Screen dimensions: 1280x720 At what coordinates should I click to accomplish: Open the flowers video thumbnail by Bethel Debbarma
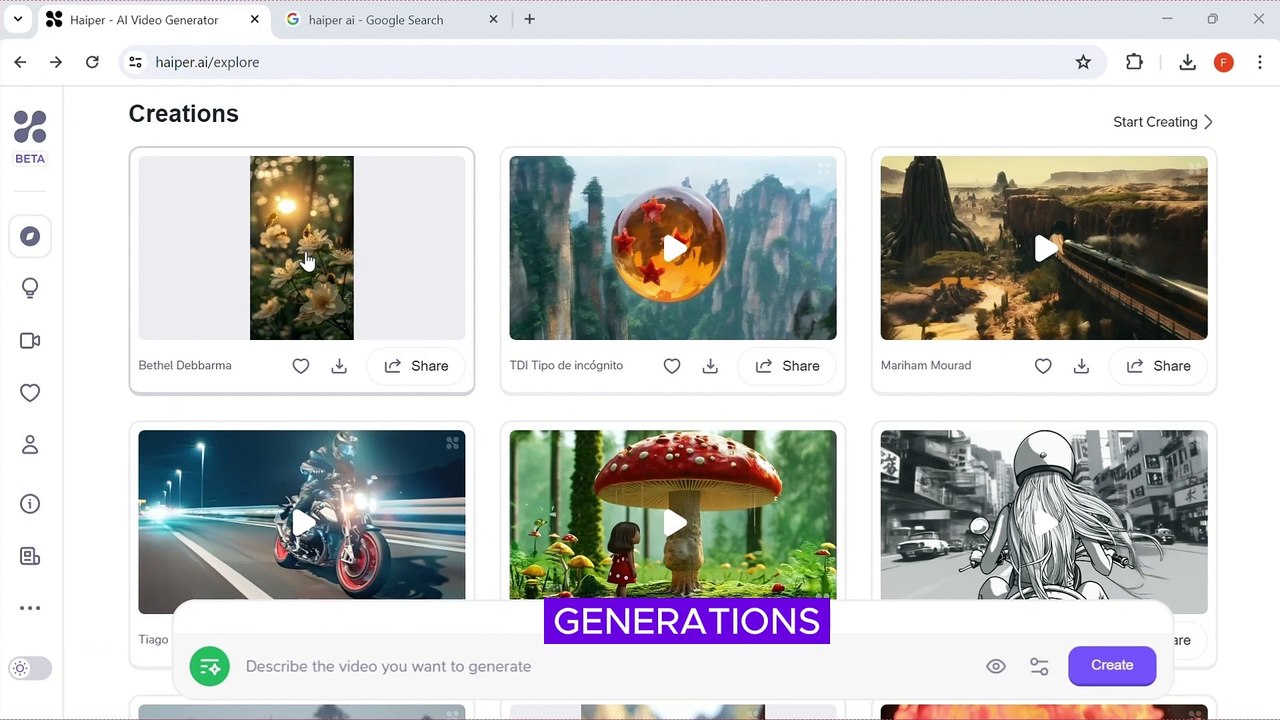tap(302, 248)
